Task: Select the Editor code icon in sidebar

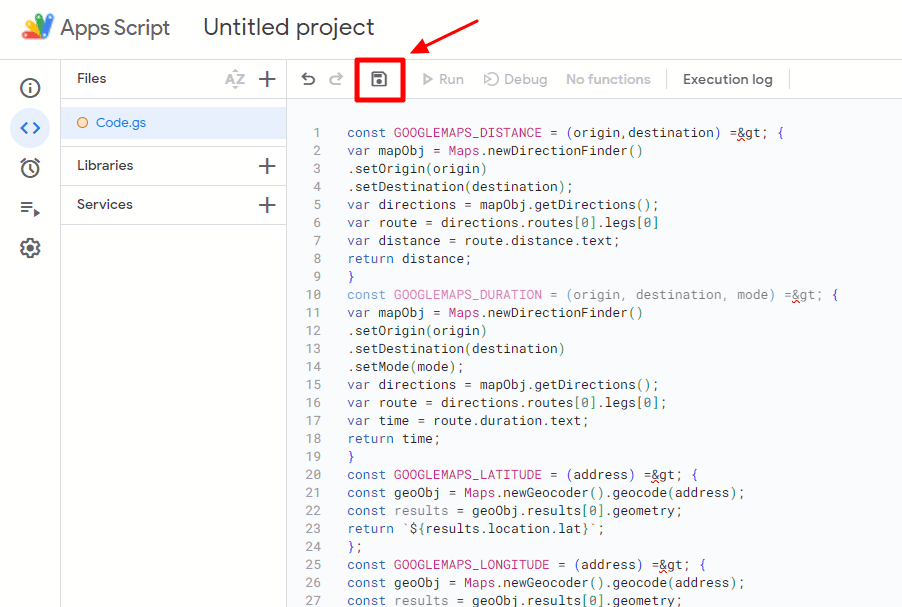Action: click(29, 128)
